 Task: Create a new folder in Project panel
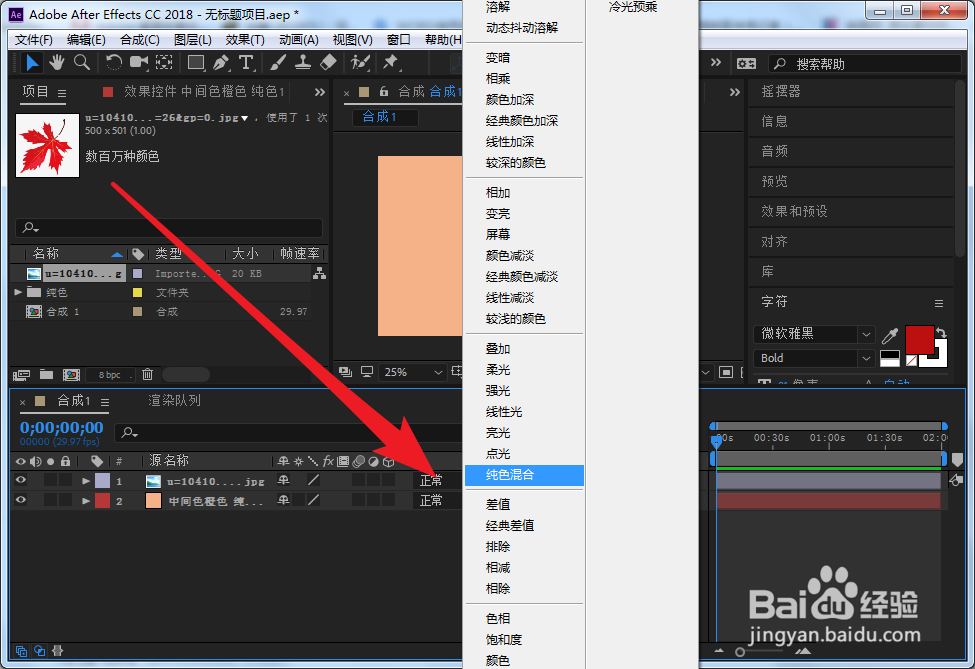[47, 374]
